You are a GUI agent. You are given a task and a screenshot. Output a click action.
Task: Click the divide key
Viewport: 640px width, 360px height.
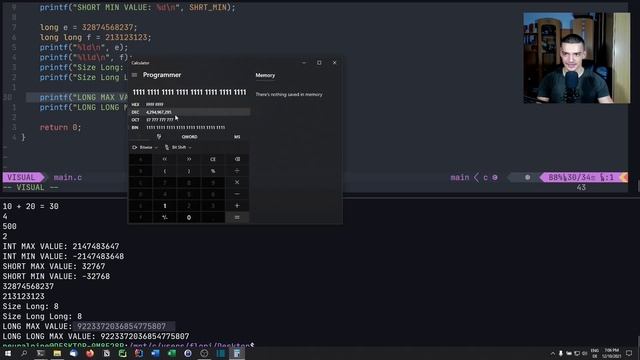coord(237,171)
